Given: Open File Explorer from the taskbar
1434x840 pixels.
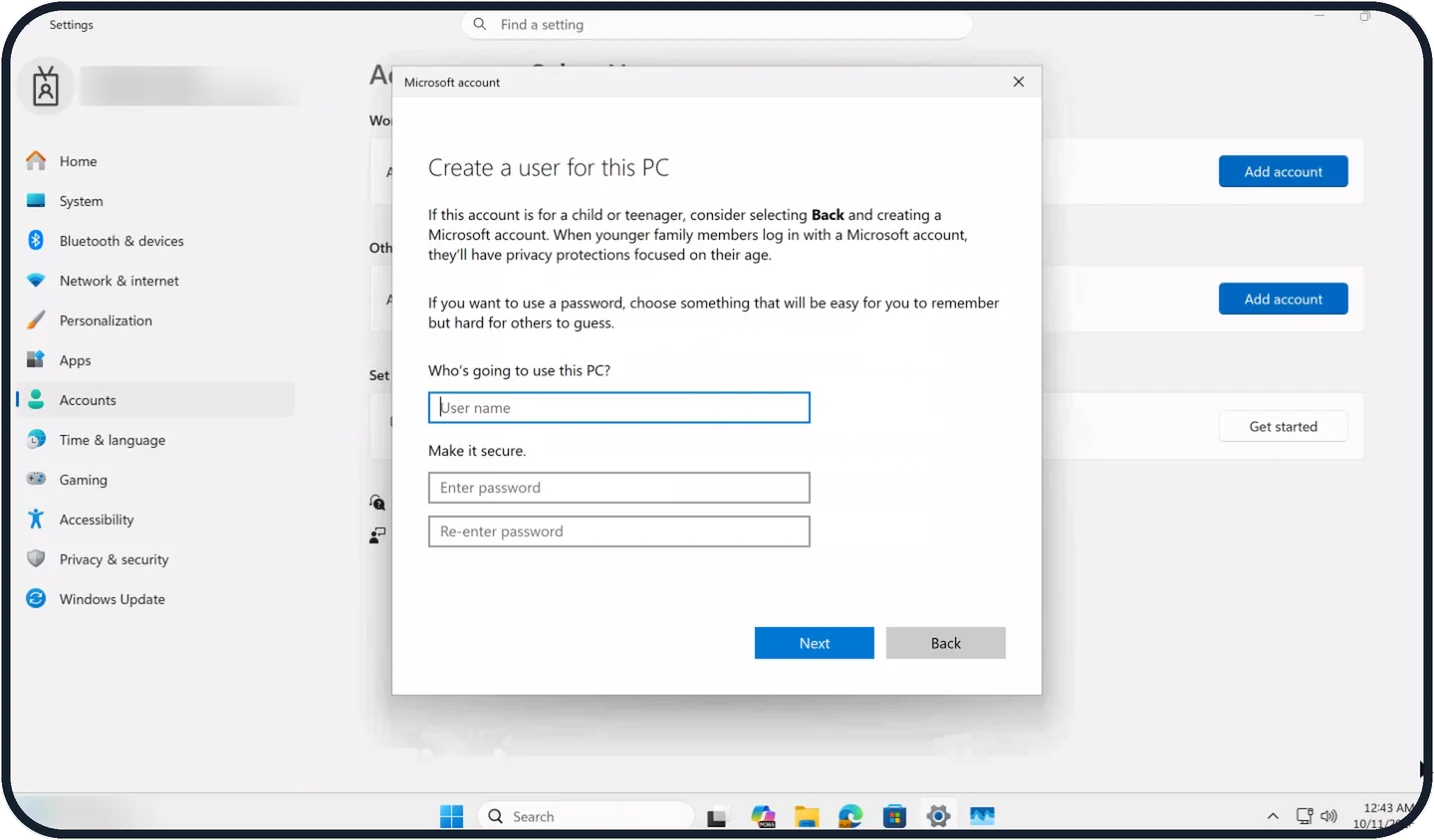Looking at the screenshot, I should point(807,816).
